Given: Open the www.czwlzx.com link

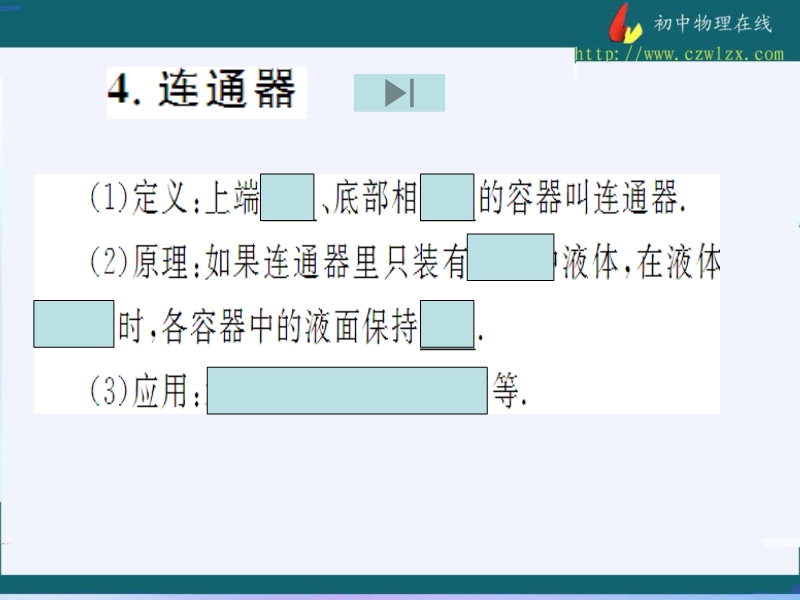Looking at the screenshot, I should [x=679, y=54].
